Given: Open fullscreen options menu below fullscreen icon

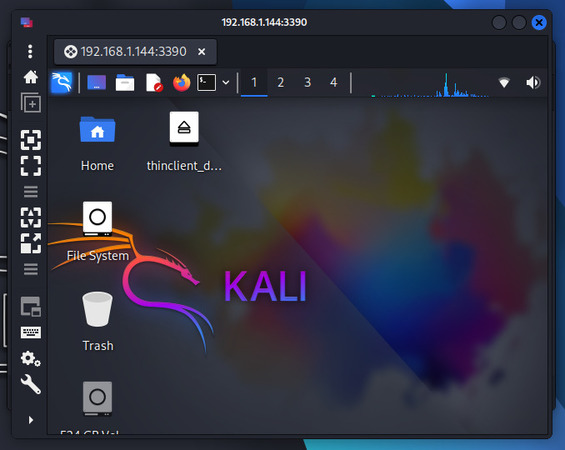Looking at the screenshot, I should point(31,192).
